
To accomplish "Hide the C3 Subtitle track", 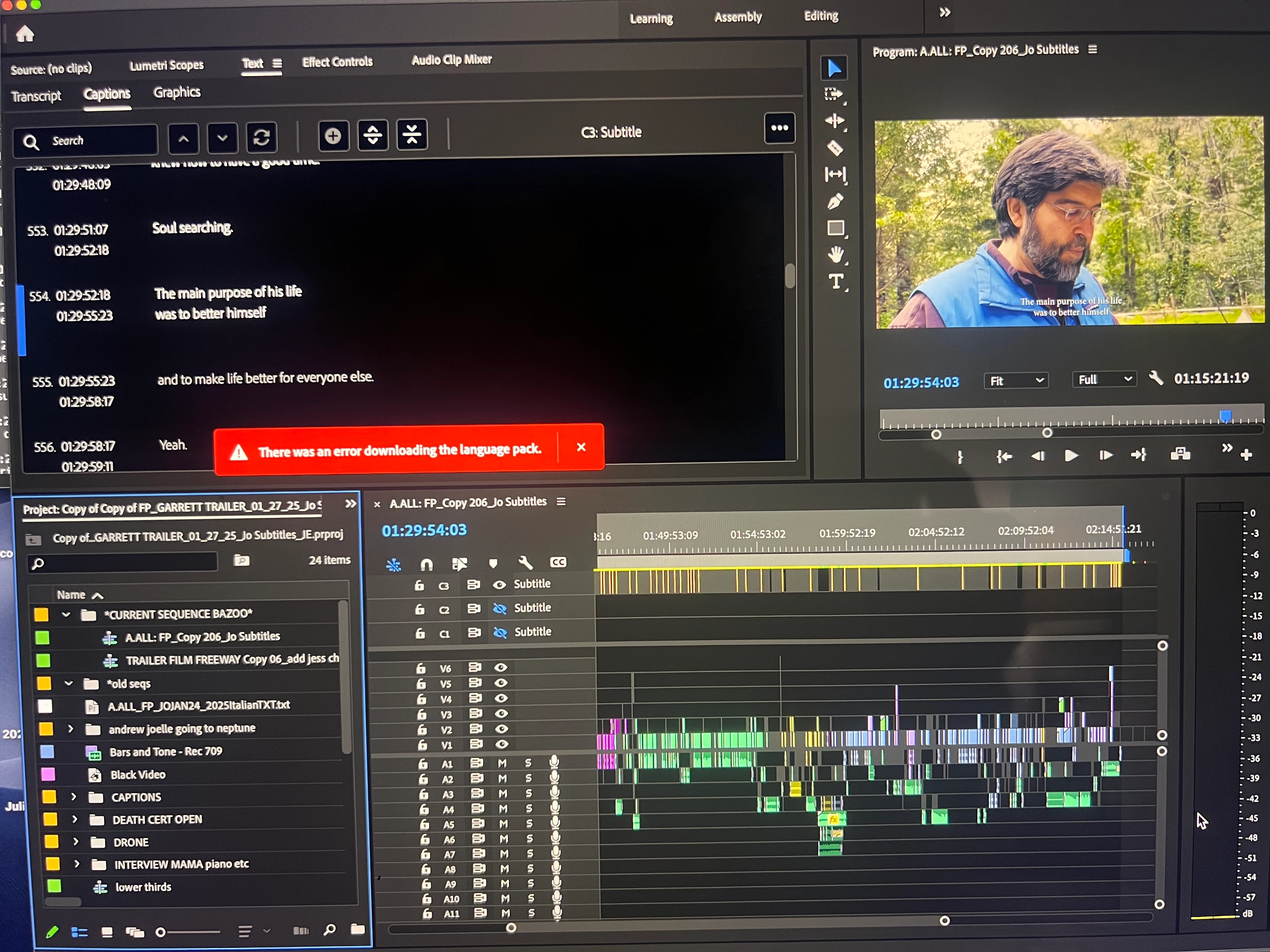I will 500,585.
